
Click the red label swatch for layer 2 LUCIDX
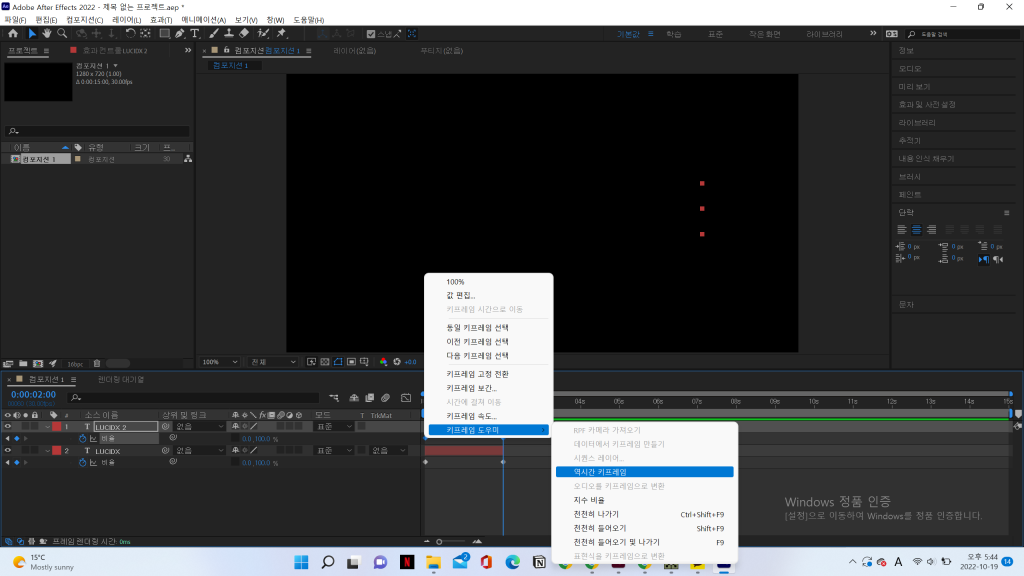point(57,451)
